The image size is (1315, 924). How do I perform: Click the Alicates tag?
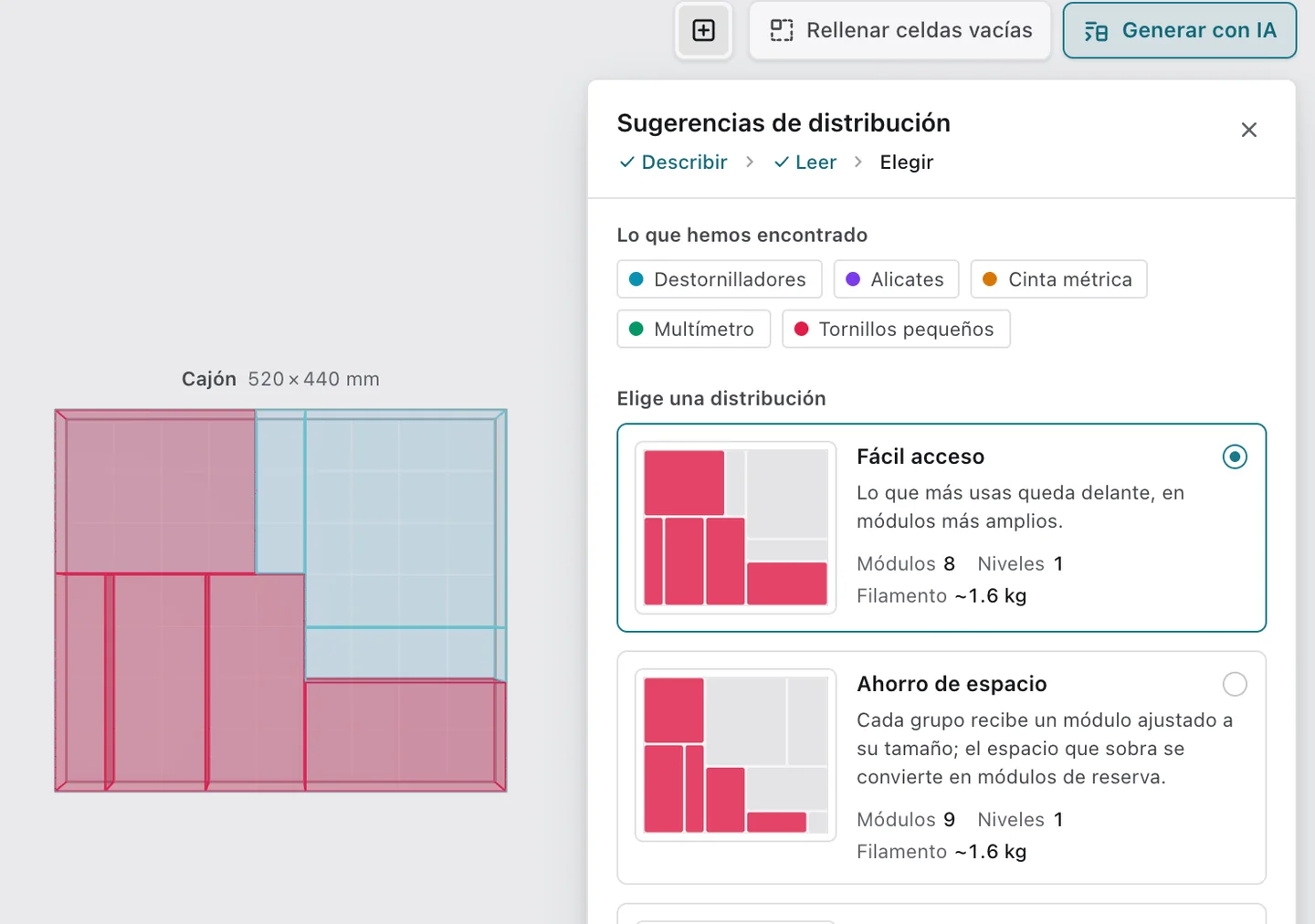pos(896,279)
